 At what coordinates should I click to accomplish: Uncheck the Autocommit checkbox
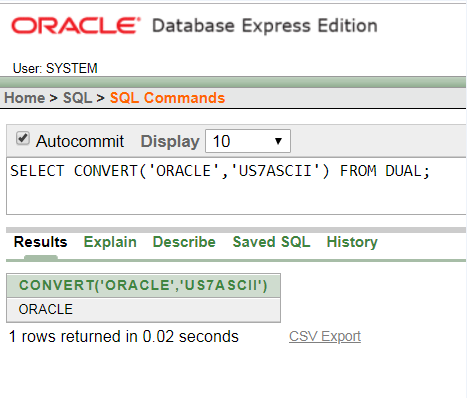click(23, 138)
